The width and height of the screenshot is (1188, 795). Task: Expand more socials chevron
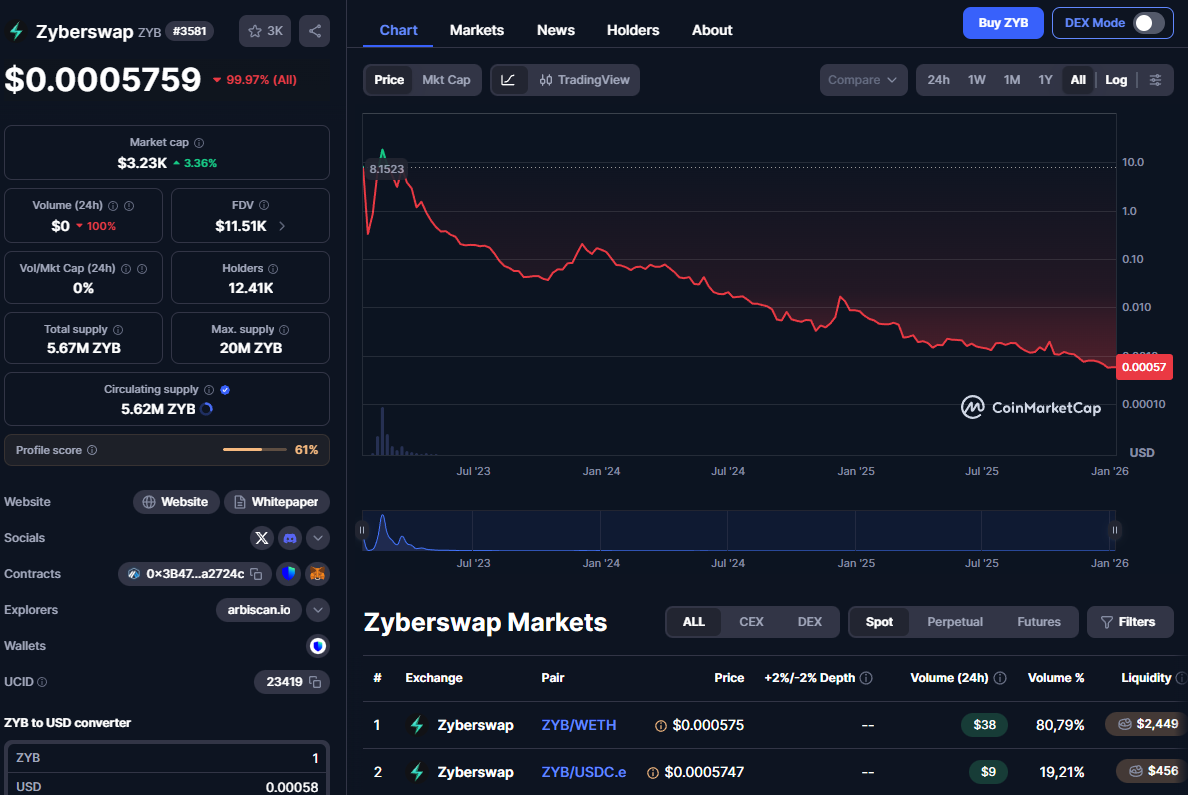pyautogui.click(x=317, y=538)
